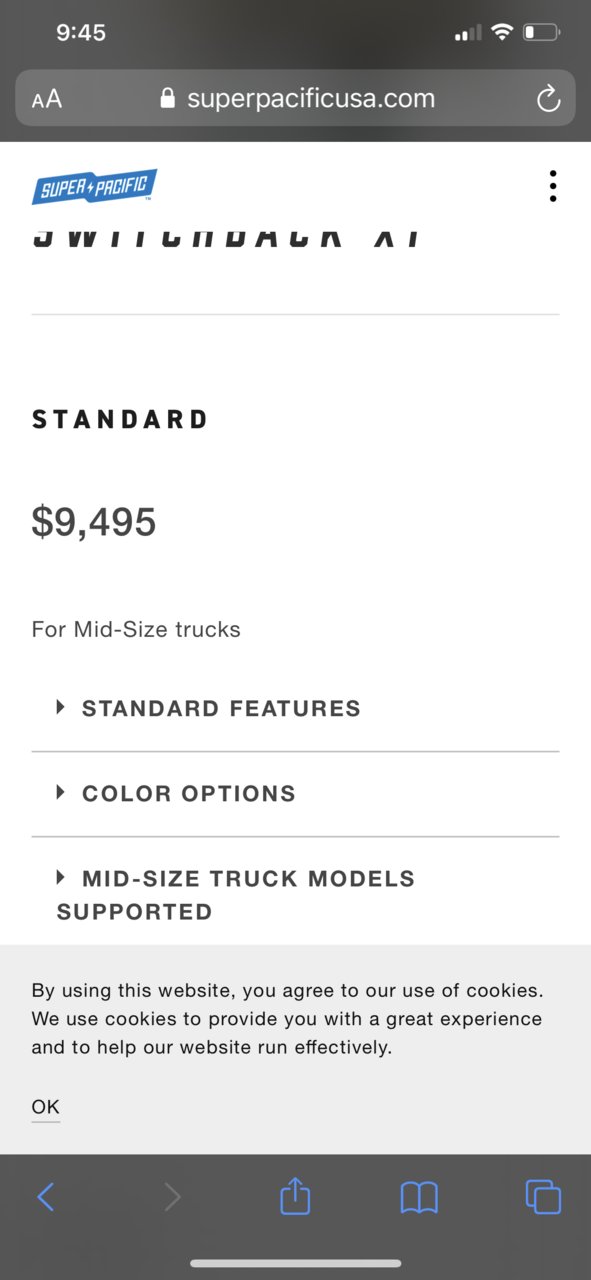Viewport: 591px width, 1280px height.
Task: Open the AA reader text options
Action: pyautogui.click(x=47, y=99)
